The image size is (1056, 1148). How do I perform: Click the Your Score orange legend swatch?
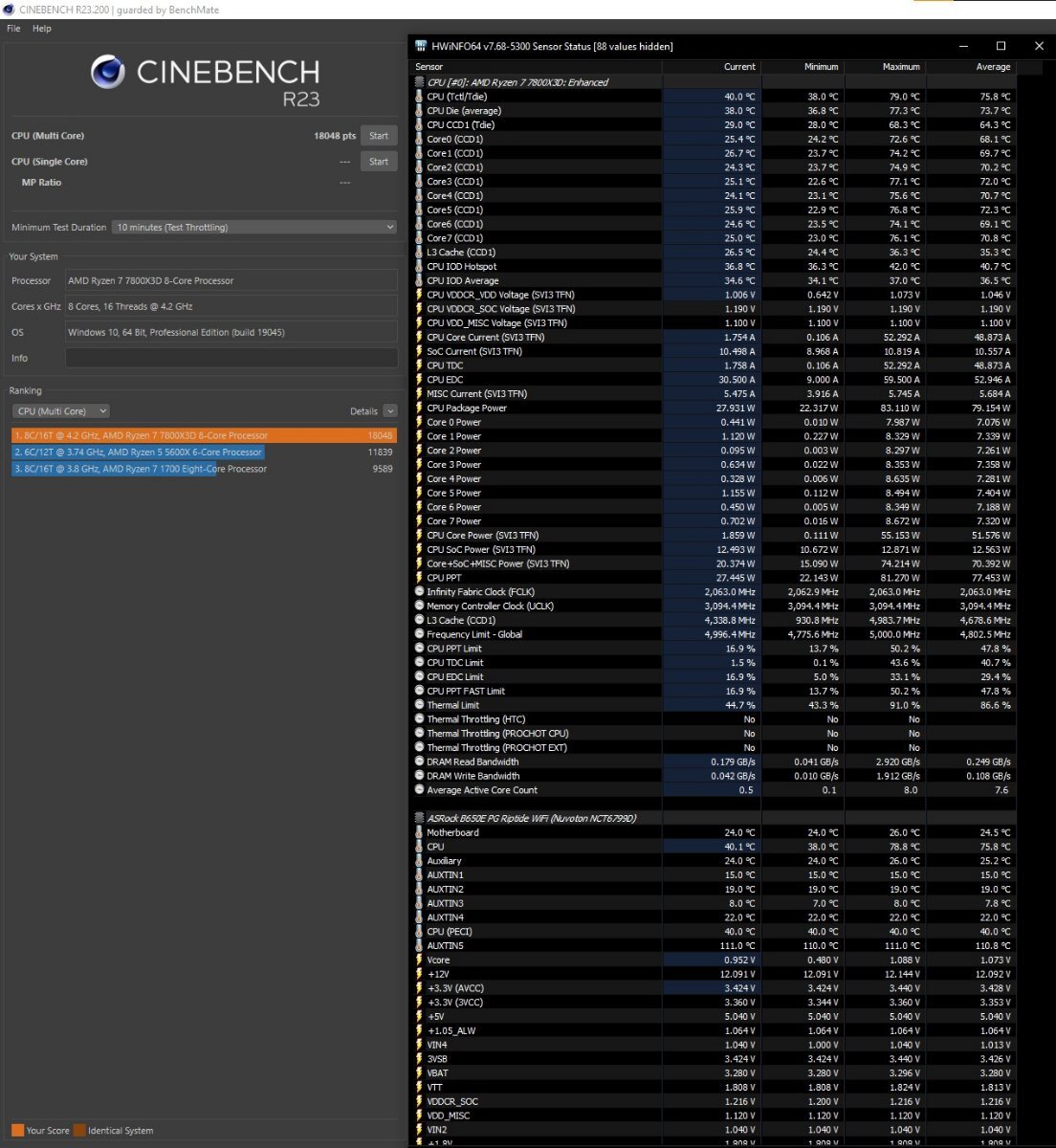(x=17, y=1130)
